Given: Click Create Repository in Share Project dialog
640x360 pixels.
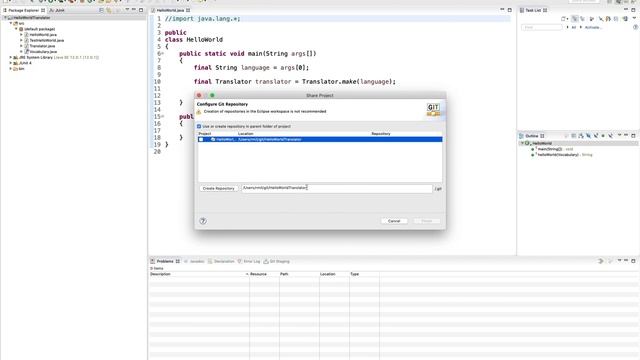Looking at the screenshot, I should (218, 189).
